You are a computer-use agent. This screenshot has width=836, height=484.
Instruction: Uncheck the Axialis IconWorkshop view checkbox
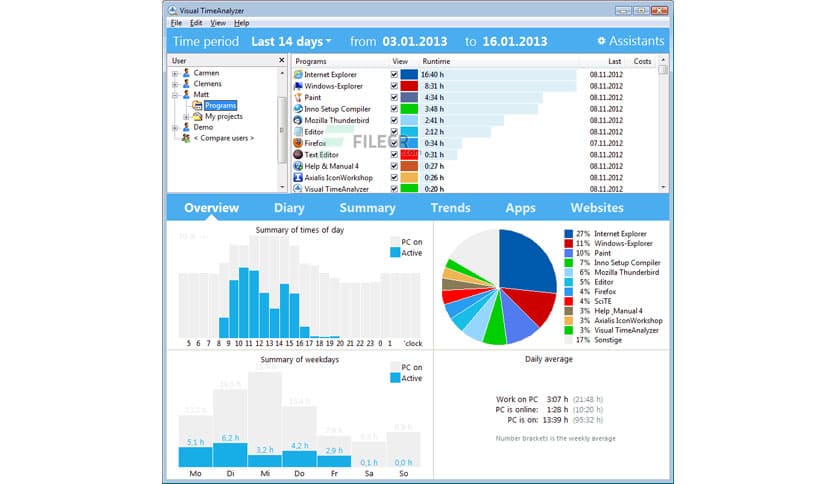(394, 178)
